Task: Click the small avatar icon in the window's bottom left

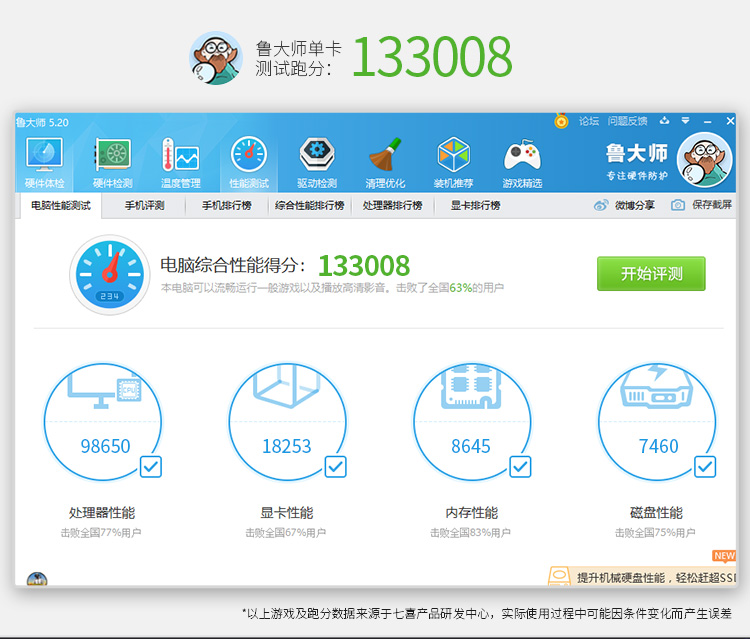Action: pos(37,579)
